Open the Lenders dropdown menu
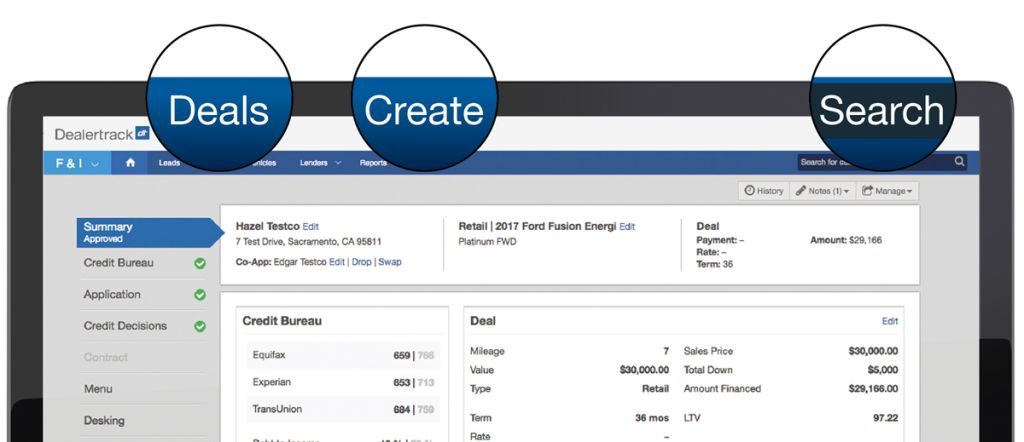Image resolution: width=1024 pixels, height=442 pixels. pyautogui.click(x=320, y=163)
